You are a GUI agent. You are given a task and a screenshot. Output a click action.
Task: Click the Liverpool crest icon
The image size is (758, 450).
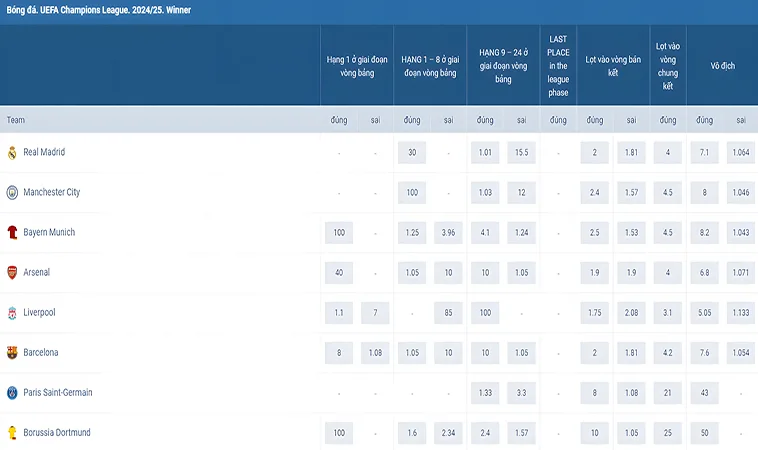point(12,313)
